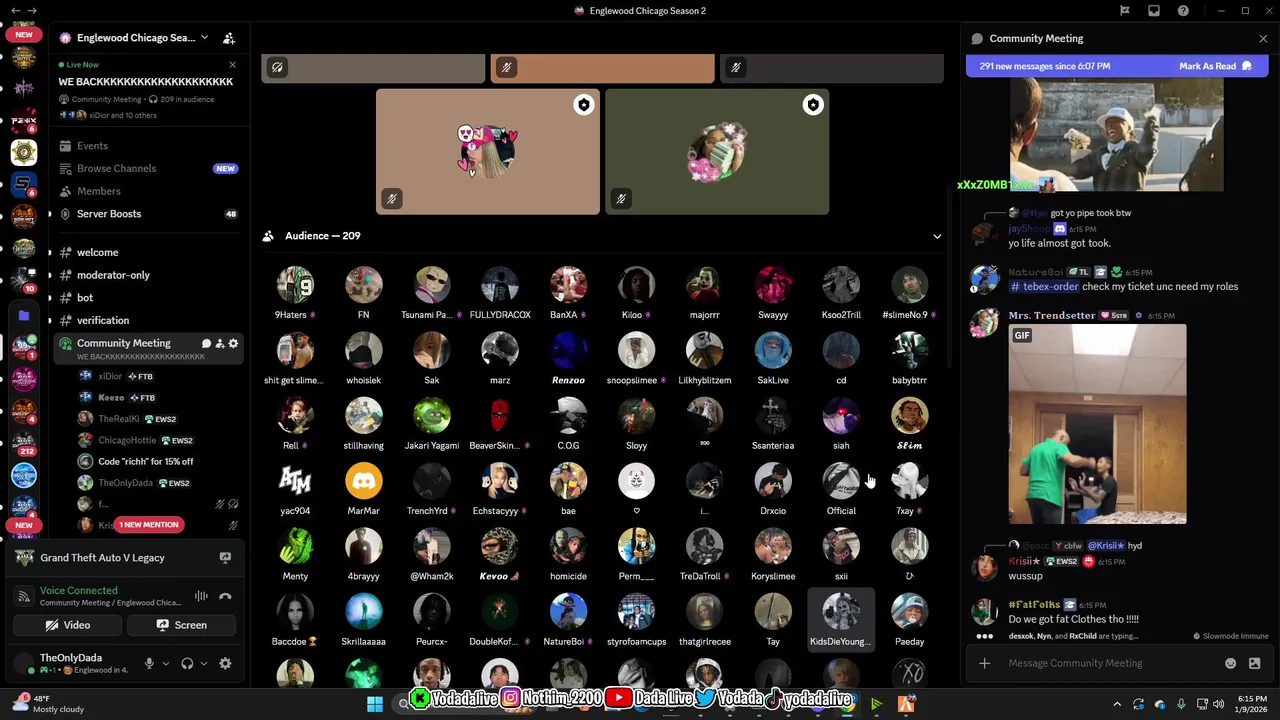Disconnect from voice with hang-up icon

coord(225,597)
